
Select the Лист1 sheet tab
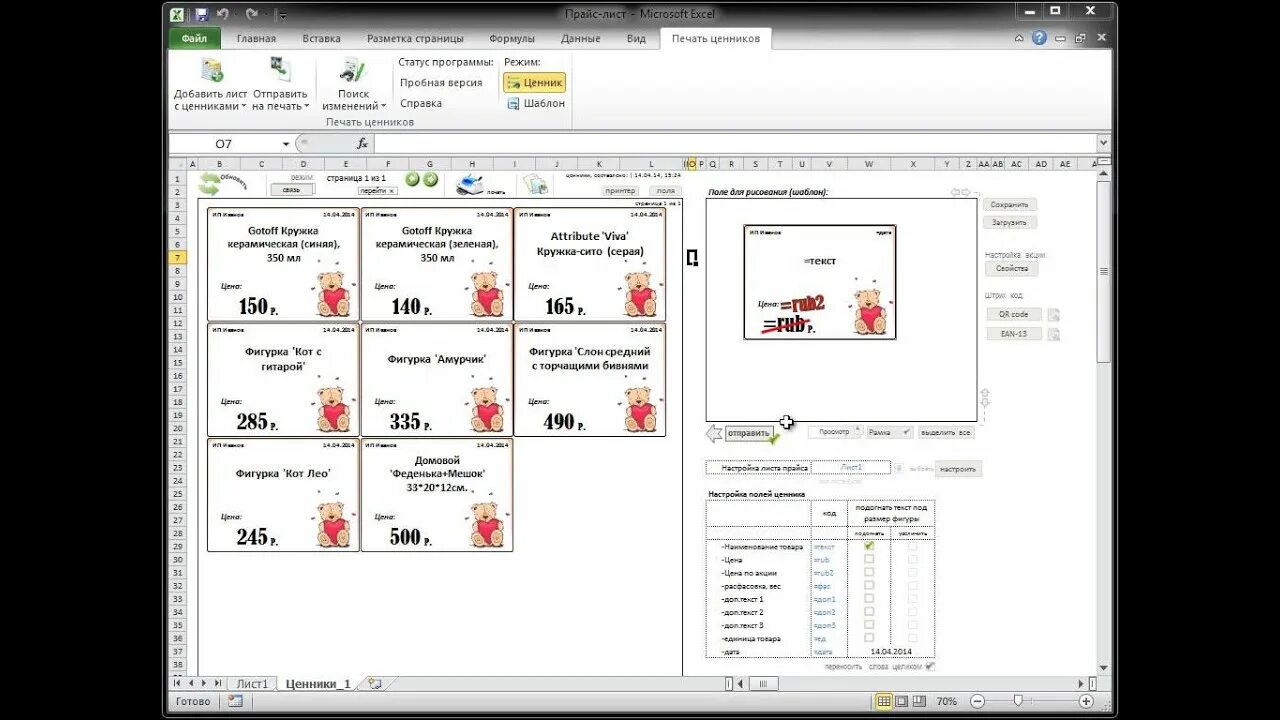(x=252, y=684)
